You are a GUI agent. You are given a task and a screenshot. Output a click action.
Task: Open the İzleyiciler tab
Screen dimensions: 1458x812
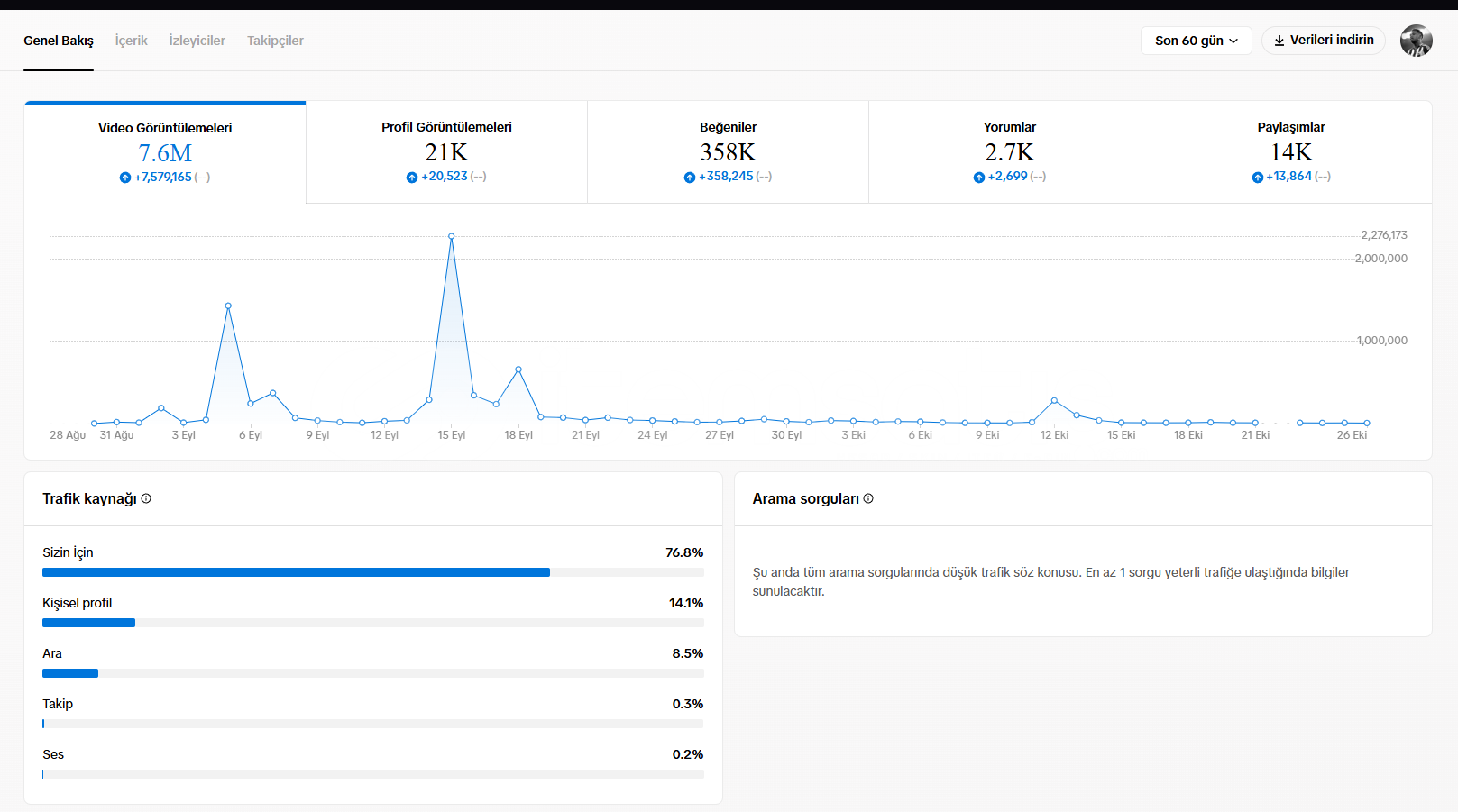pyautogui.click(x=197, y=41)
